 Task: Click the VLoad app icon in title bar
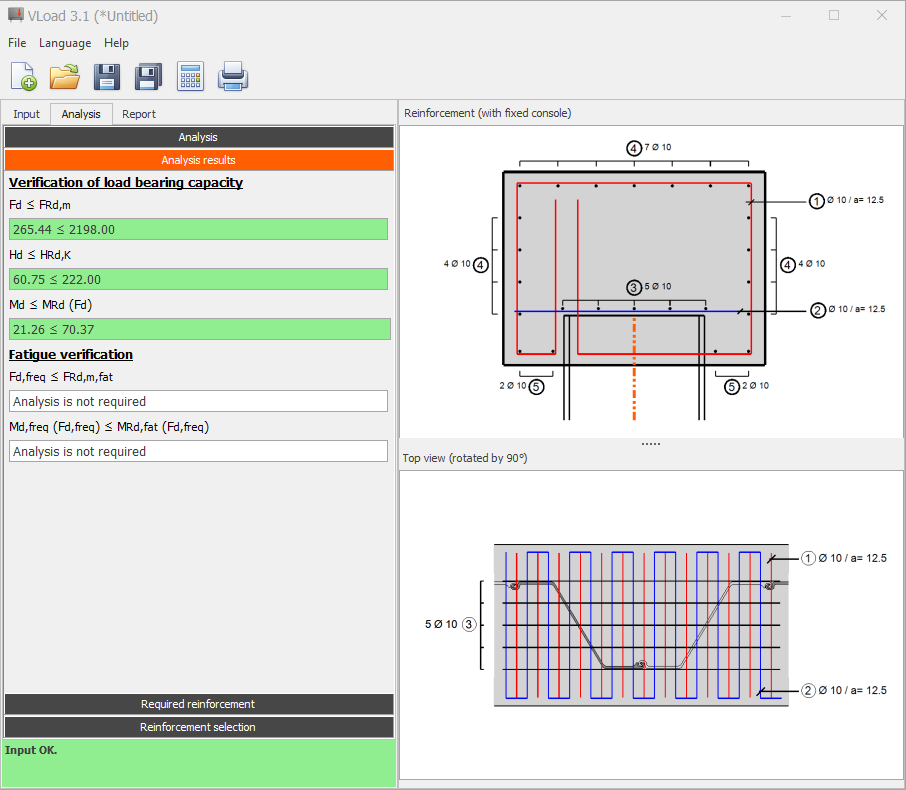pyautogui.click(x=16, y=15)
